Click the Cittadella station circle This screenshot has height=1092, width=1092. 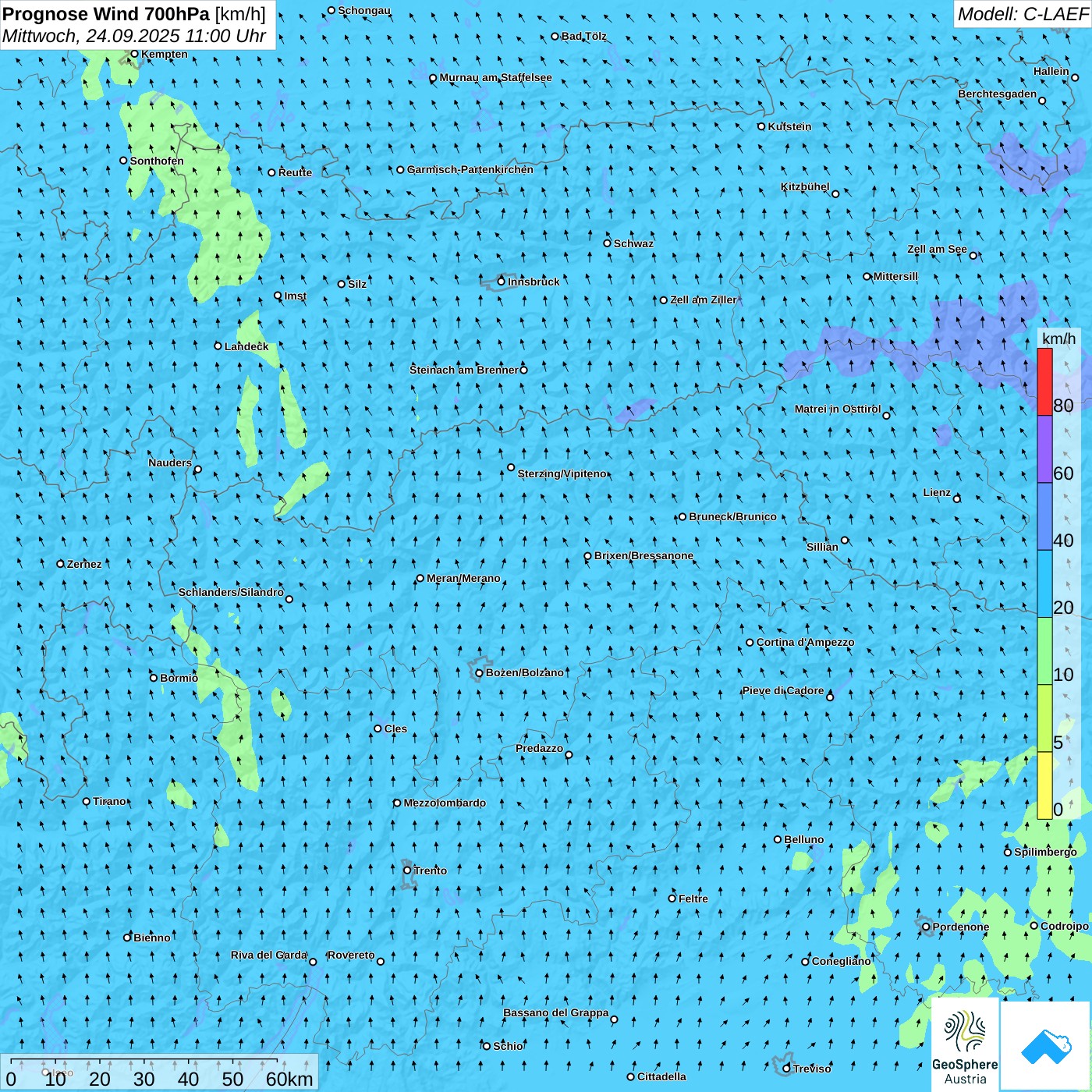point(631,1077)
